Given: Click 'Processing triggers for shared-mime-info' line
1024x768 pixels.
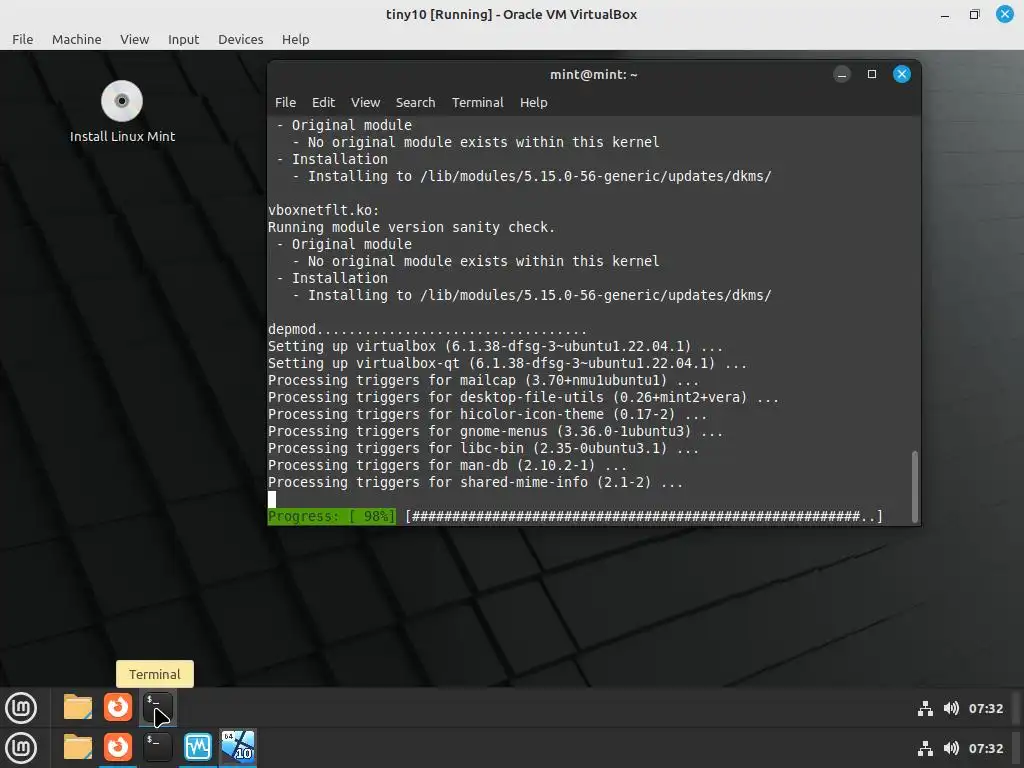Looking at the screenshot, I should click(x=475, y=482).
